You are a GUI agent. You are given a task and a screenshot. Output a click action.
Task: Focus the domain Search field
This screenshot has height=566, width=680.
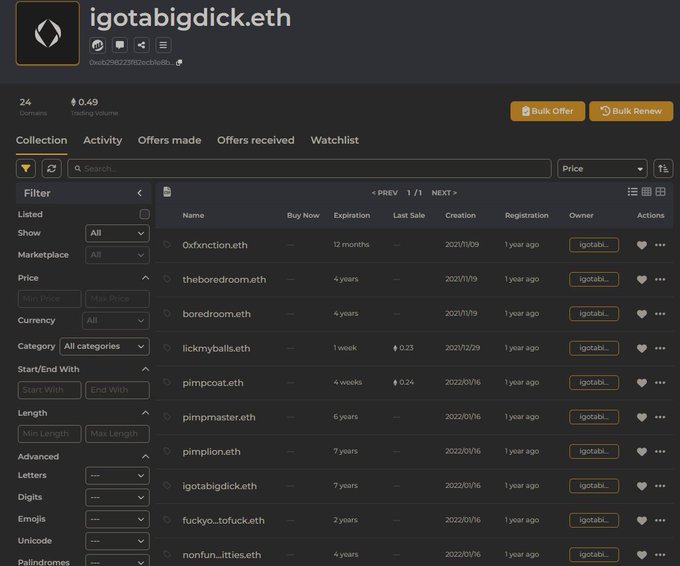(309, 169)
